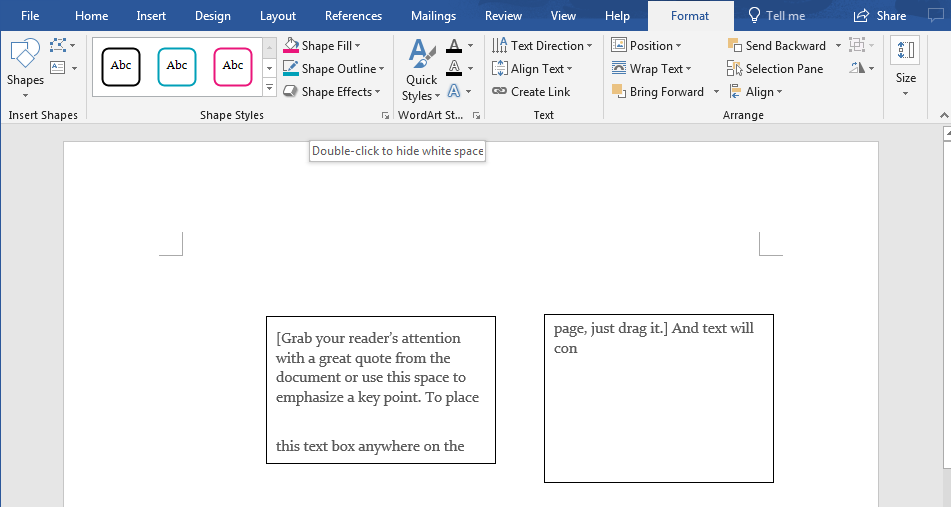Open the Wrap Text menu
The width and height of the screenshot is (951, 507).
pyautogui.click(x=651, y=69)
